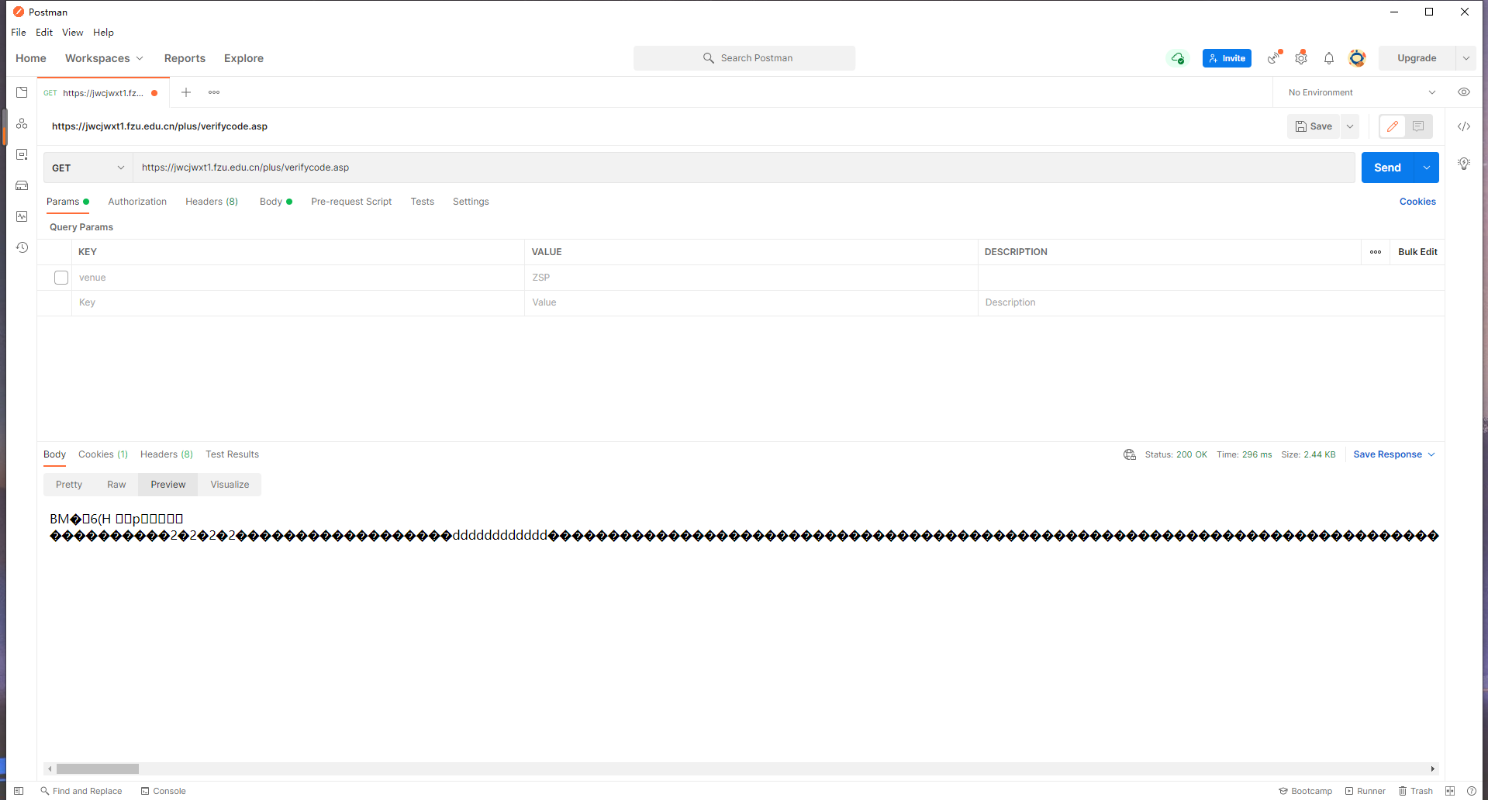Click the environment quick look eye icon
Image resolution: width=1488 pixels, height=800 pixels.
tap(1464, 92)
